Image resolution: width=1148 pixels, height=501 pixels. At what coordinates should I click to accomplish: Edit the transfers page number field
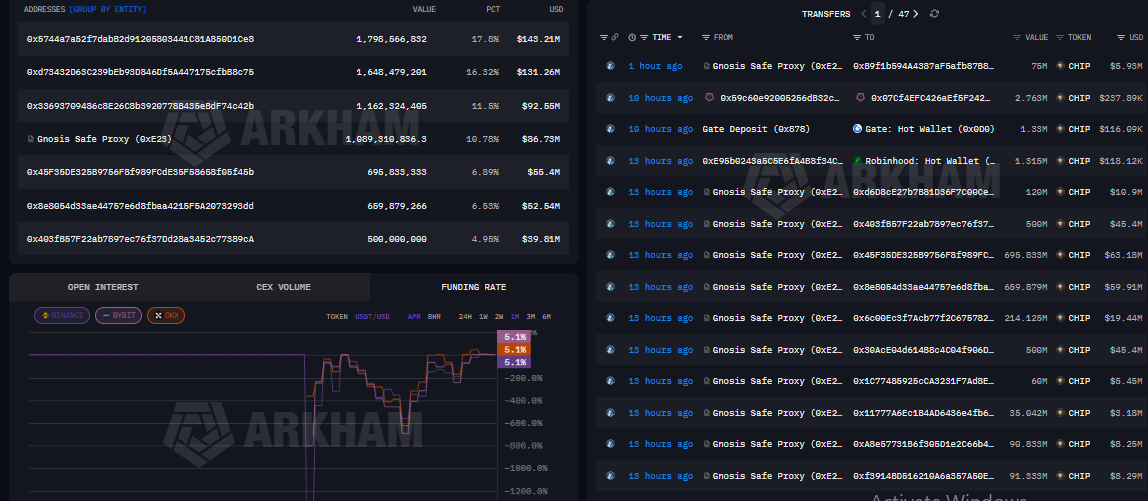pyautogui.click(x=878, y=14)
